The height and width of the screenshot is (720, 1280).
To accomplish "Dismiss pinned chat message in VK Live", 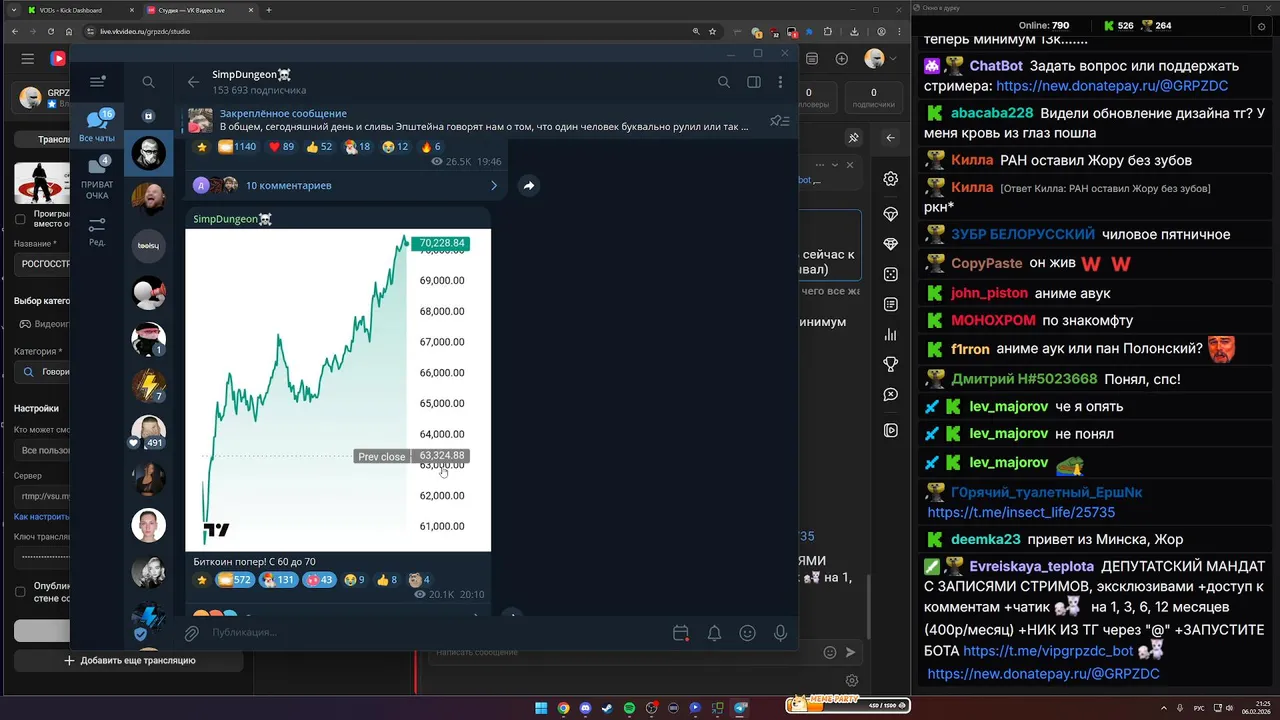I will point(850,165).
